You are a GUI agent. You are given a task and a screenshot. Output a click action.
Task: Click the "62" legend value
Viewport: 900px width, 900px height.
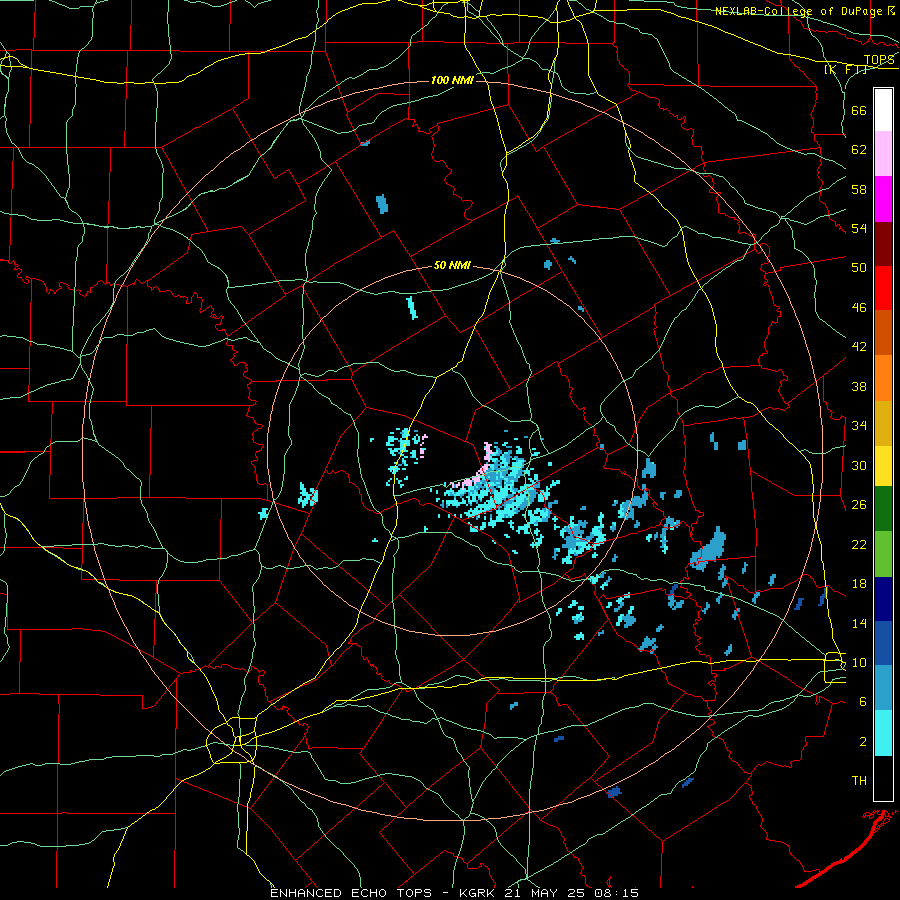click(859, 150)
